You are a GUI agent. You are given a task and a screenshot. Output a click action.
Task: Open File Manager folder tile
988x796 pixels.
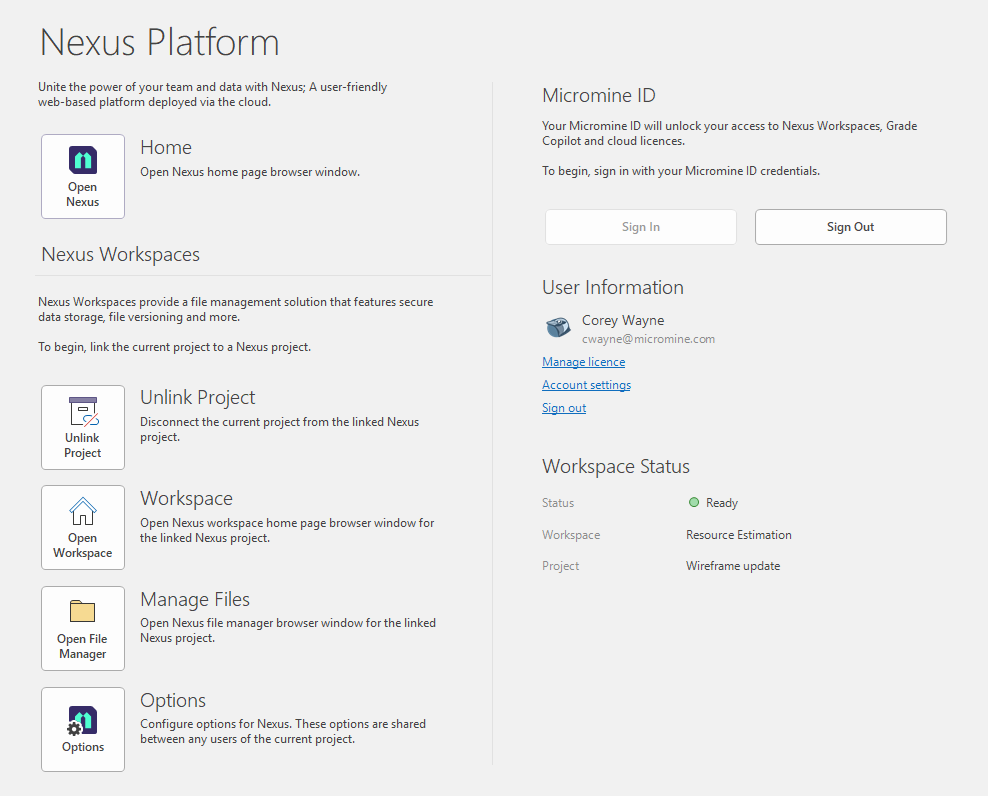[83, 628]
